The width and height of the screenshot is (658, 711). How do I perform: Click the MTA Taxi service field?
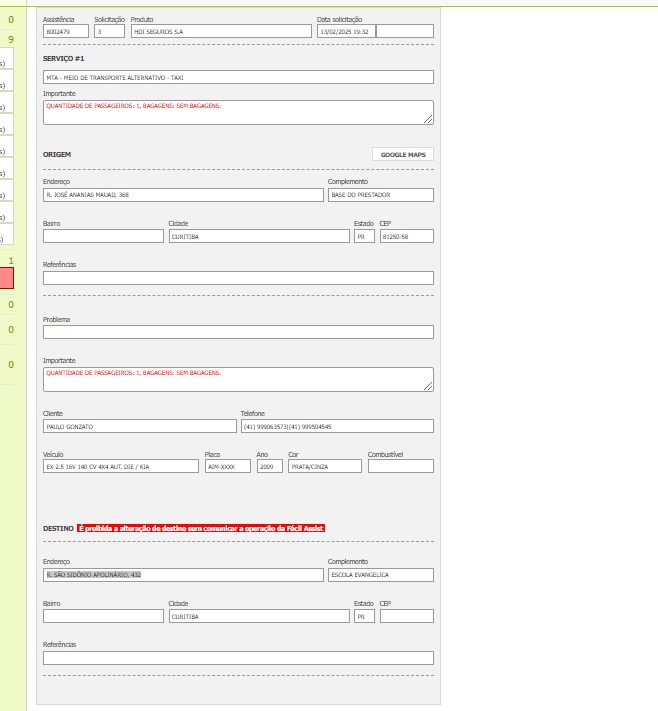point(238,77)
